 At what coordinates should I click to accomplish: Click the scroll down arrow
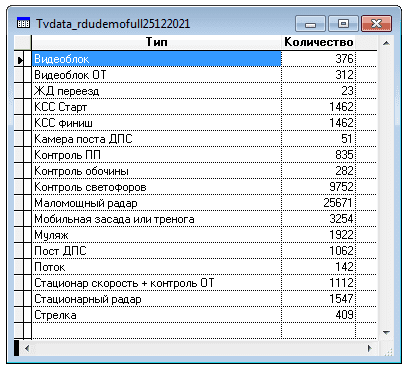386,332
